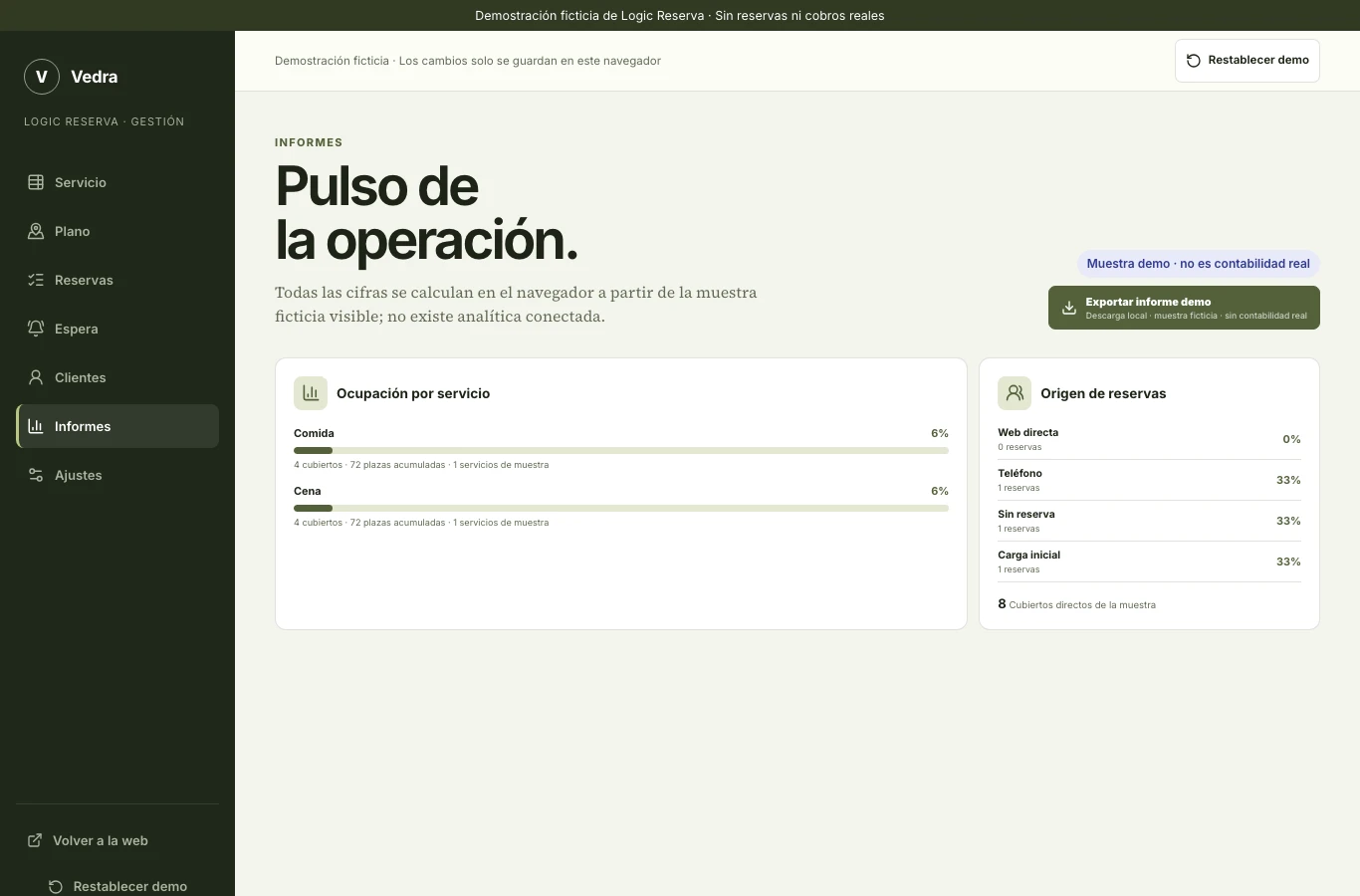The image size is (1360, 896).
Task: Click the Origen de reservas heading
Action: click(x=1103, y=393)
